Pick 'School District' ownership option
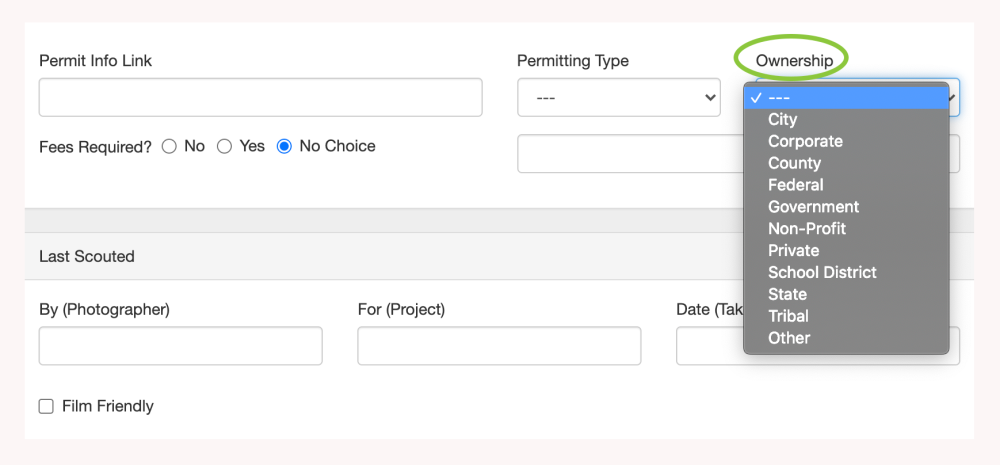 pyautogui.click(x=822, y=272)
